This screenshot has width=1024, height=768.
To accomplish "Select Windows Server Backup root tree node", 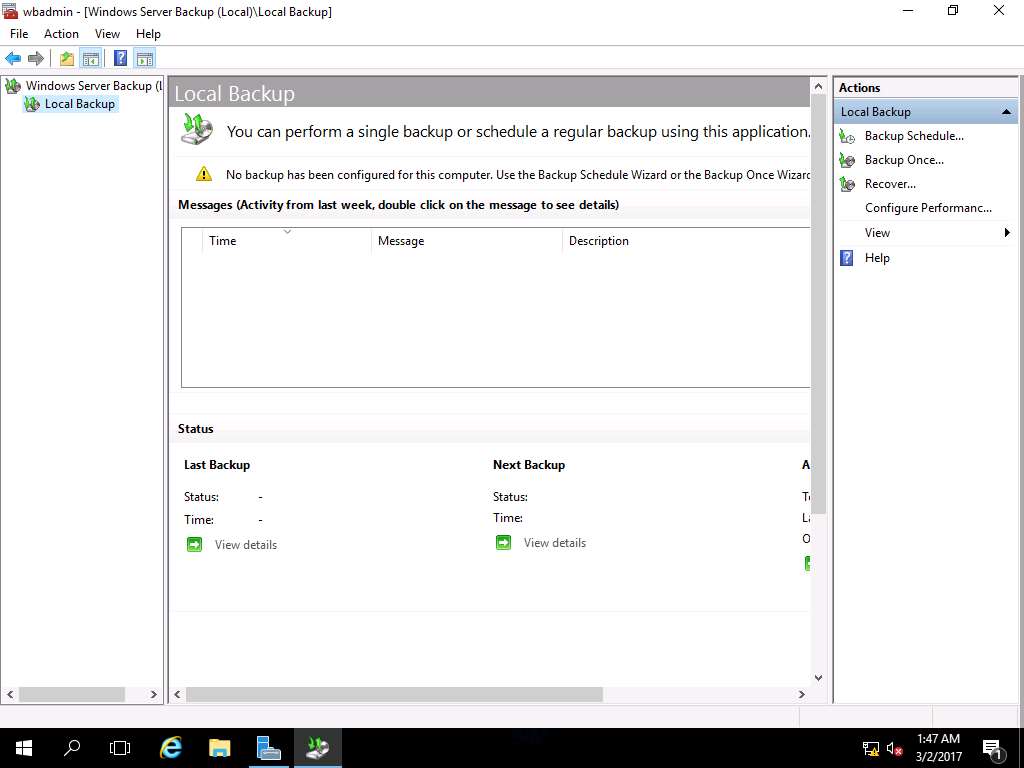I will [x=84, y=86].
